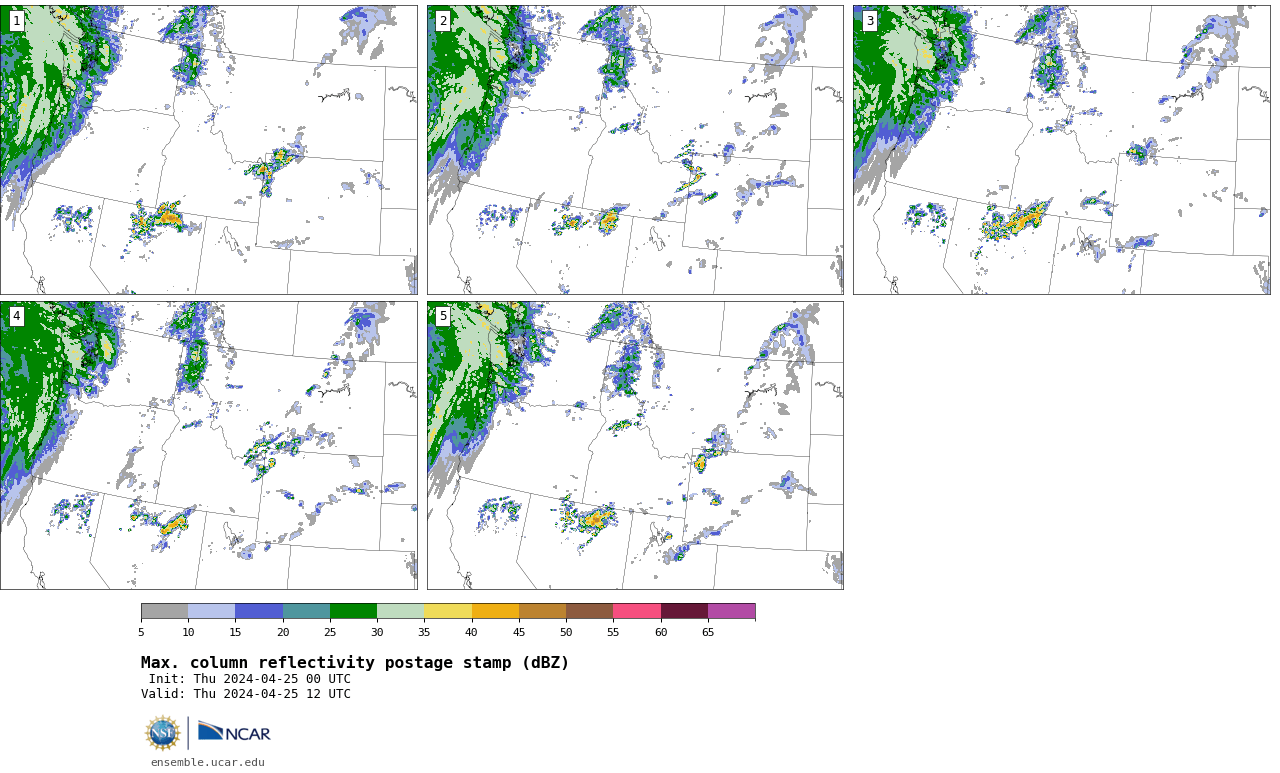Open ensemble member 1 reflectivity map

point(208,150)
